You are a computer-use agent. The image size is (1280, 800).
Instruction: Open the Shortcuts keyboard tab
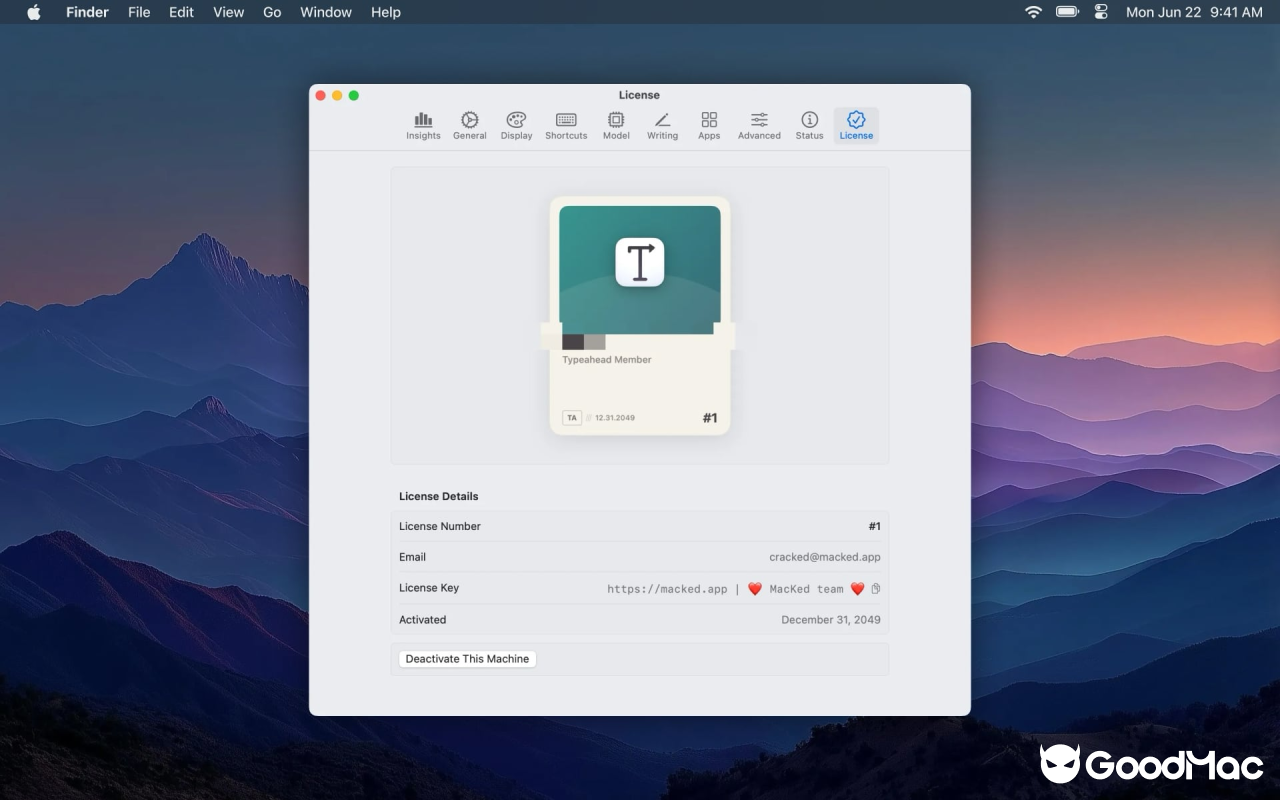[x=566, y=126]
